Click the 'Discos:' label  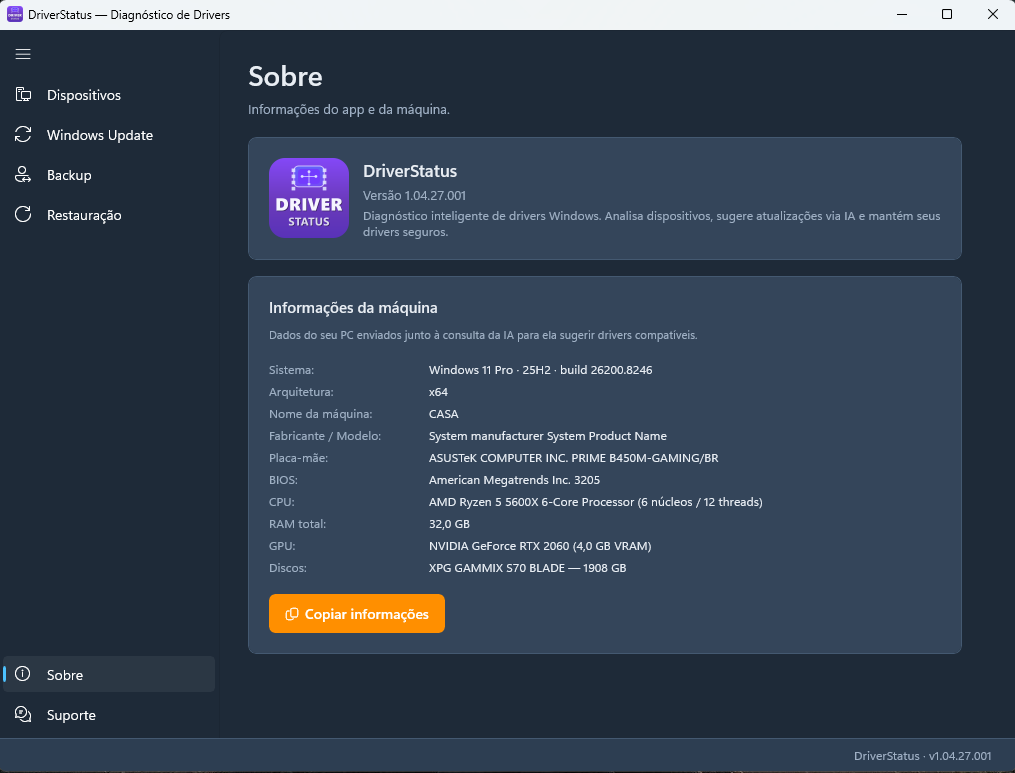click(x=288, y=568)
